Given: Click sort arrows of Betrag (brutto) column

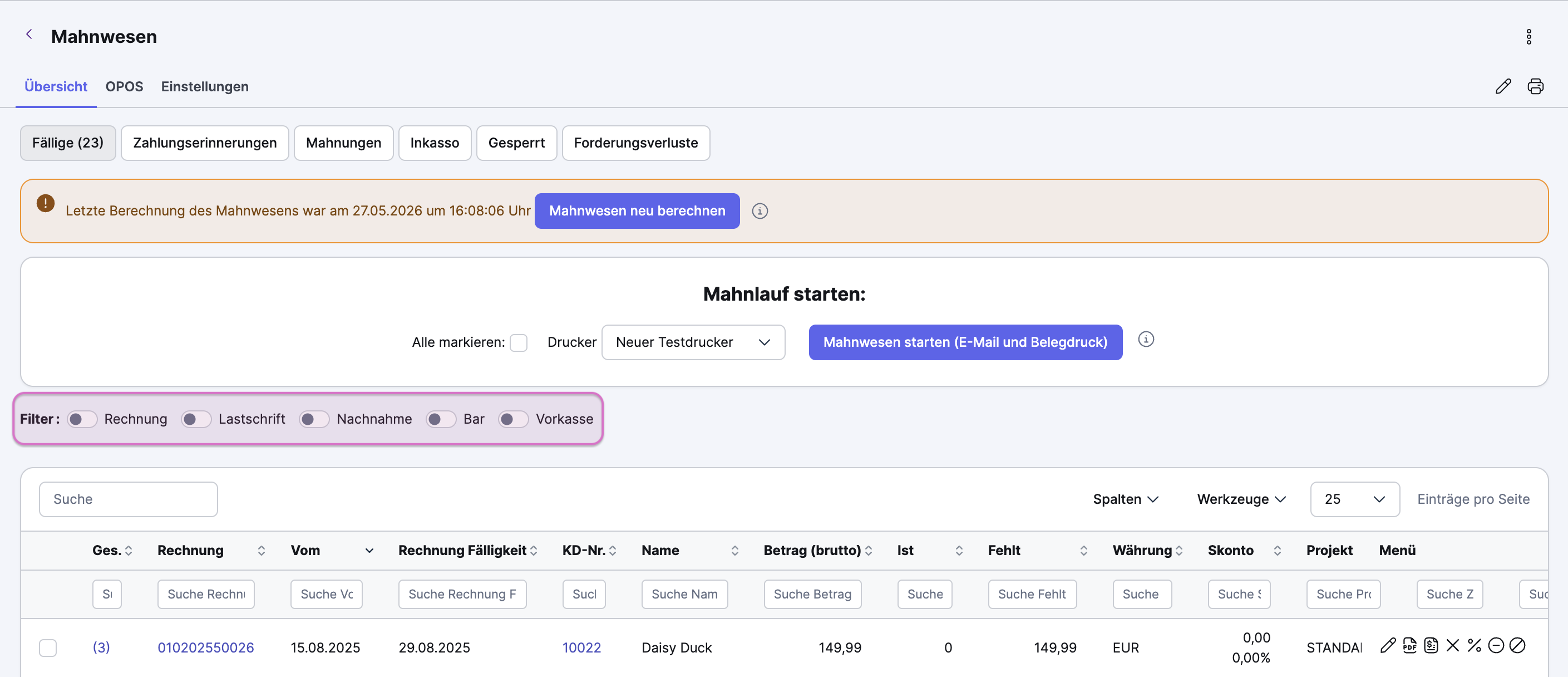Looking at the screenshot, I should point(869,551).
